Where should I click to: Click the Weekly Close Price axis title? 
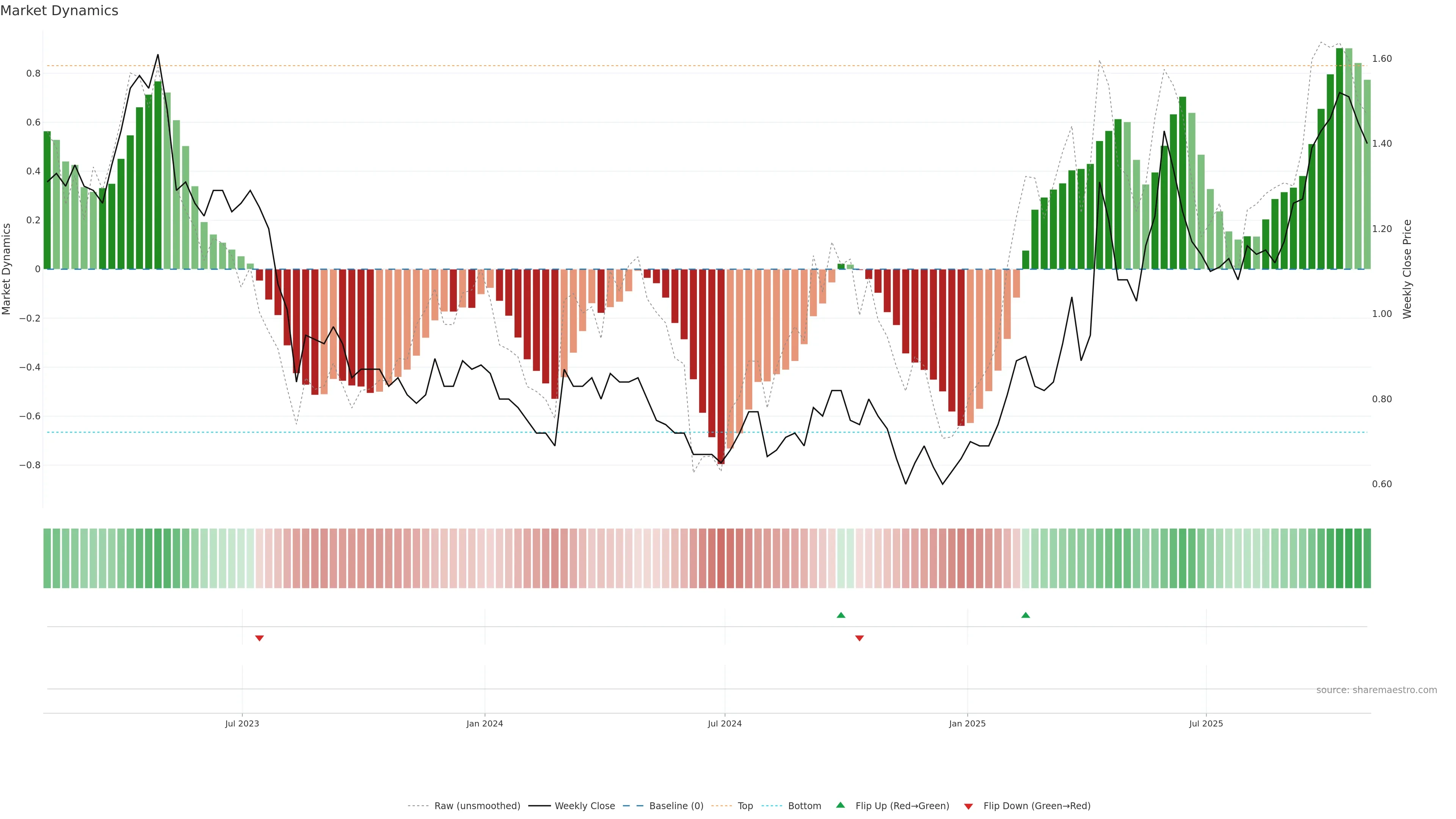[x=1407, y=269]
